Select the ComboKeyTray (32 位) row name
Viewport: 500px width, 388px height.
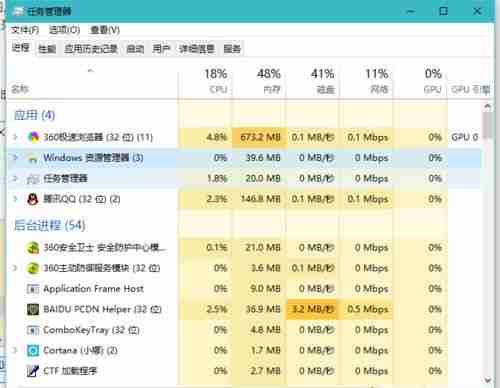tap(91, 330)
